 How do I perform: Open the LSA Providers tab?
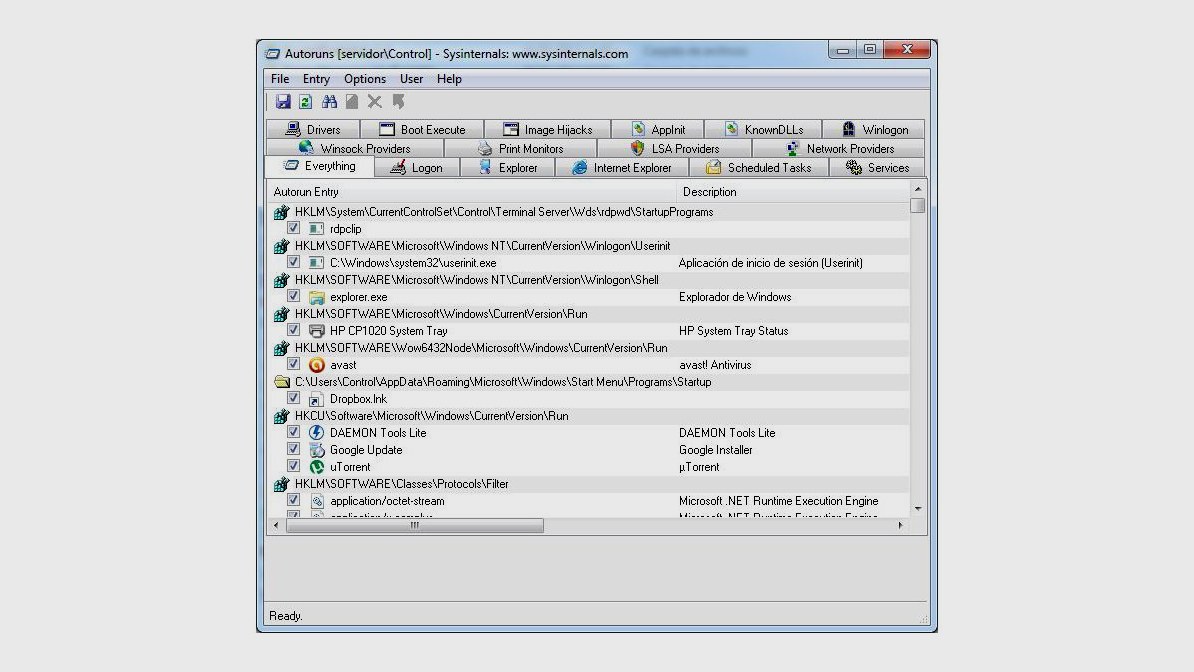point(675,149)
